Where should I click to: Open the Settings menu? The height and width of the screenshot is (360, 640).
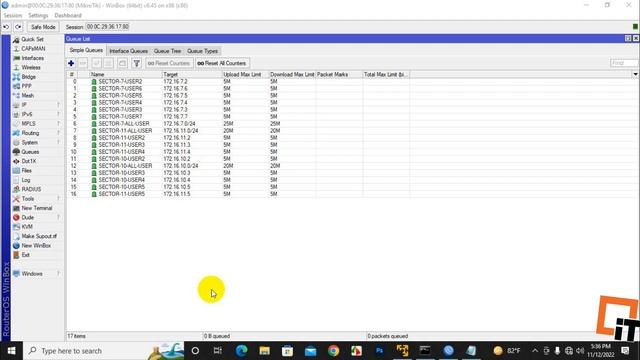38,16
